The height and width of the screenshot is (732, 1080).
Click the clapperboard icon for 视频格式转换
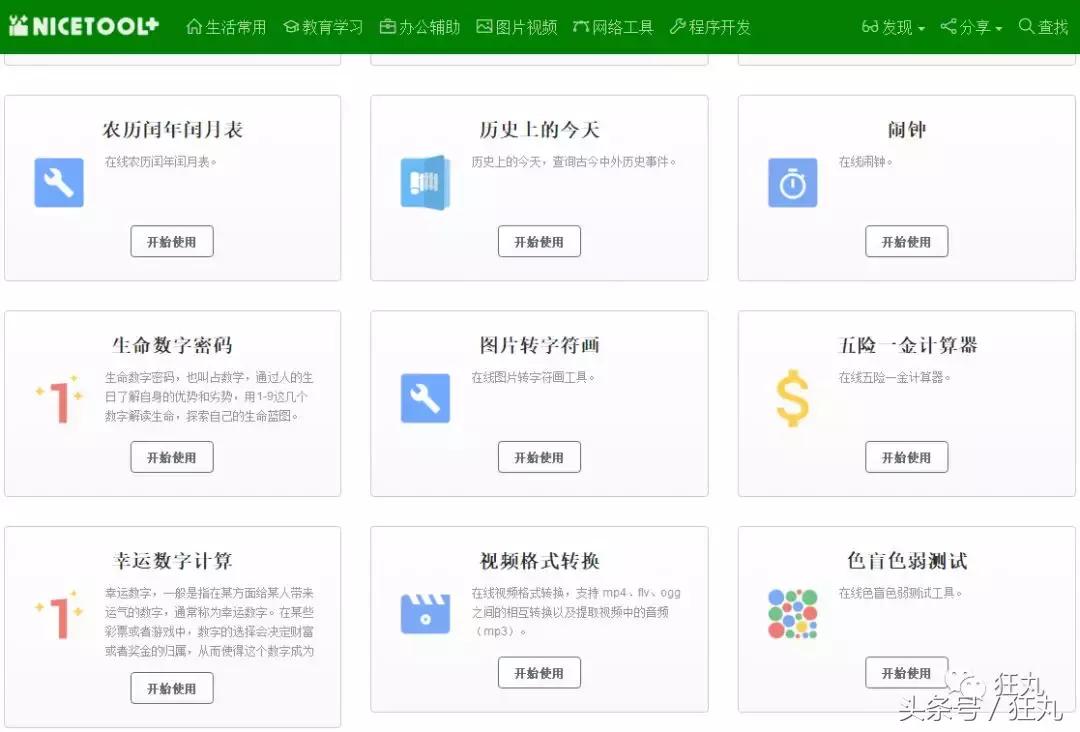point(427,615)
